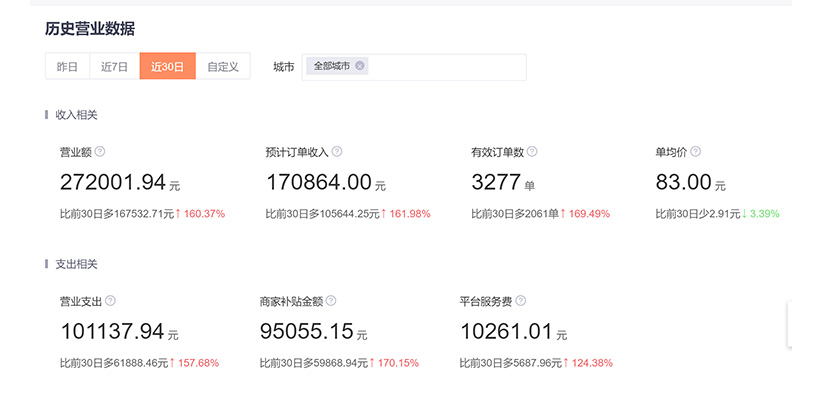Switch to 近7日 time range
This screenshot has width=824, height=402.
(x=115, y=67)
